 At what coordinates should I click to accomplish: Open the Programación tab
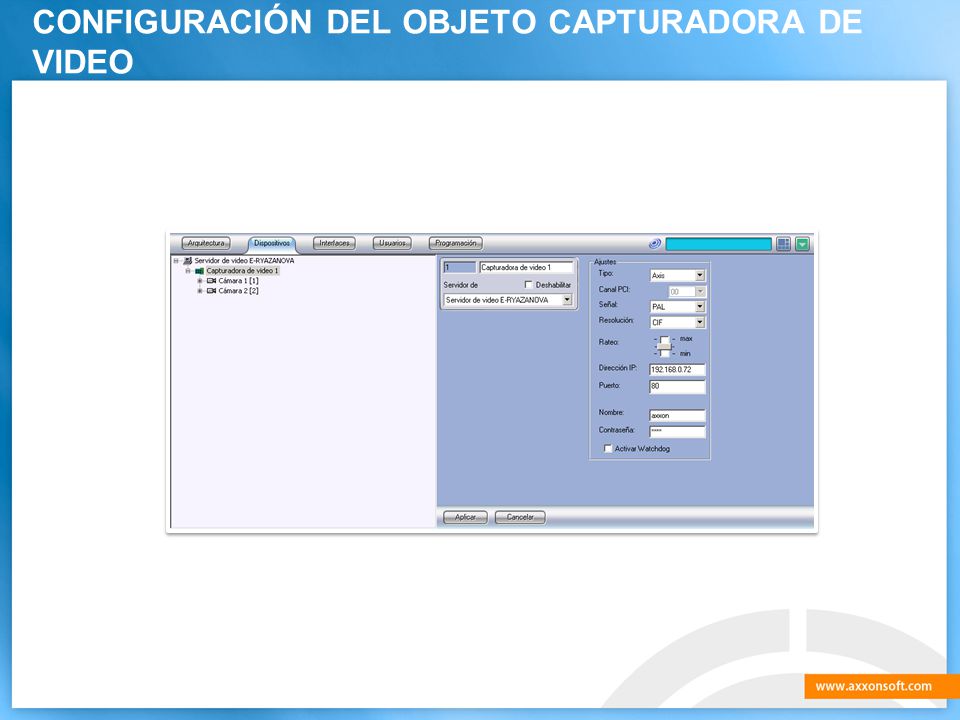[456, 243]
